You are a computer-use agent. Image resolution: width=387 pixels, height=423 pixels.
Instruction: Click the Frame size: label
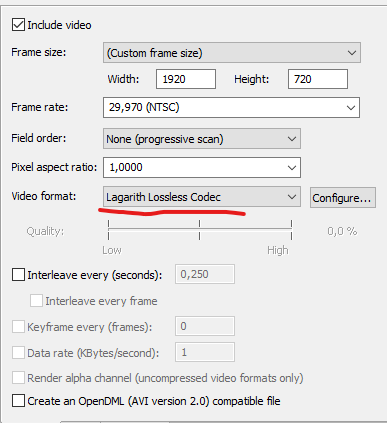pyautogui.click(x=39, y=52)
